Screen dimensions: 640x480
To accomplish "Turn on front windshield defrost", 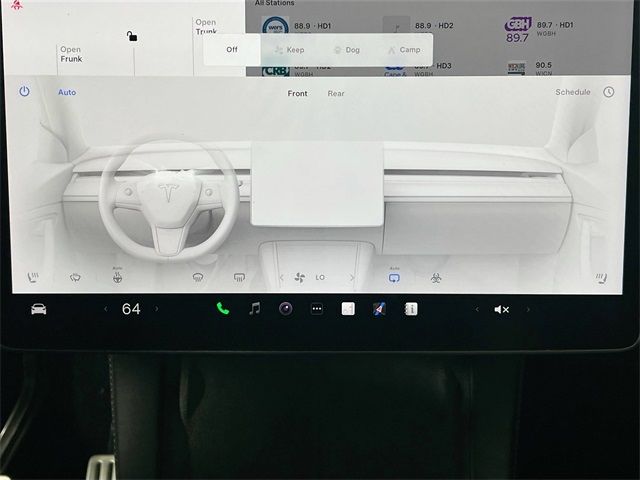I will [198, 278].
